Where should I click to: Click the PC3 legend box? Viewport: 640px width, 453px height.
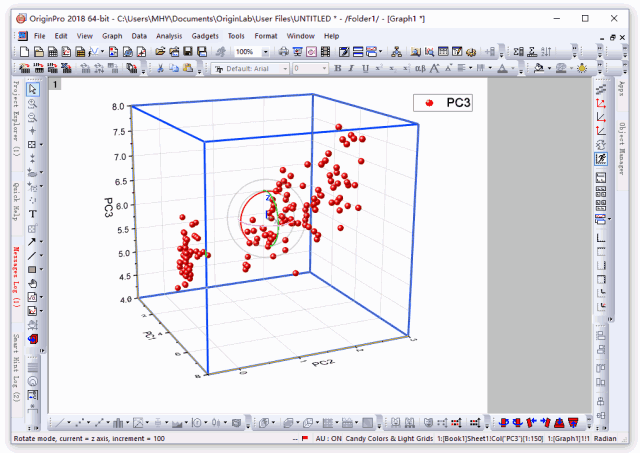(x=443, y=103)
